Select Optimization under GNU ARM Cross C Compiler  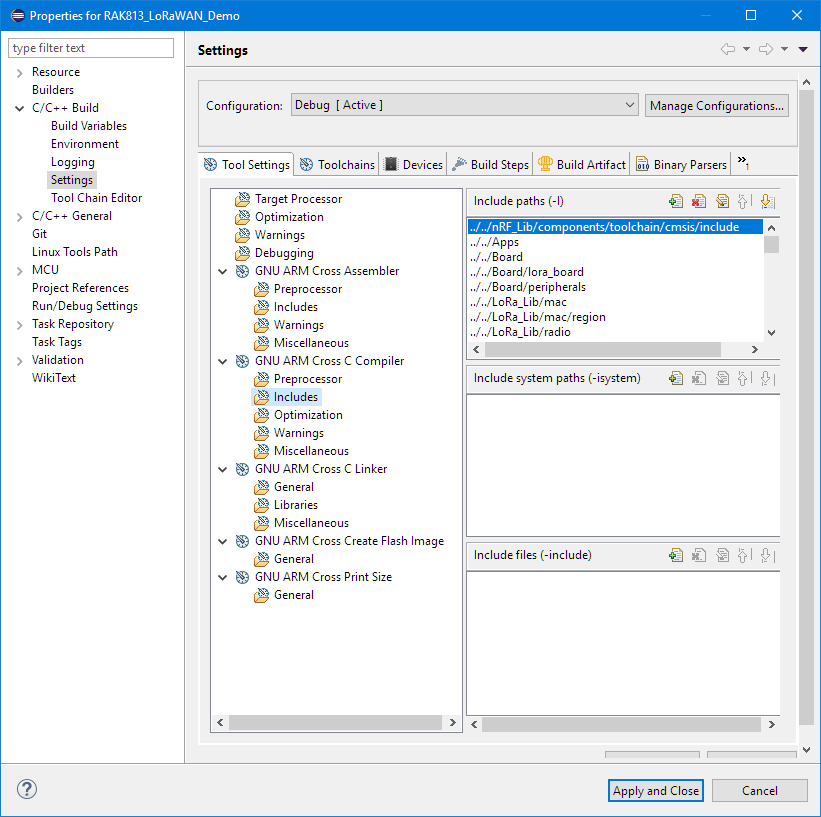pos(308,415)
